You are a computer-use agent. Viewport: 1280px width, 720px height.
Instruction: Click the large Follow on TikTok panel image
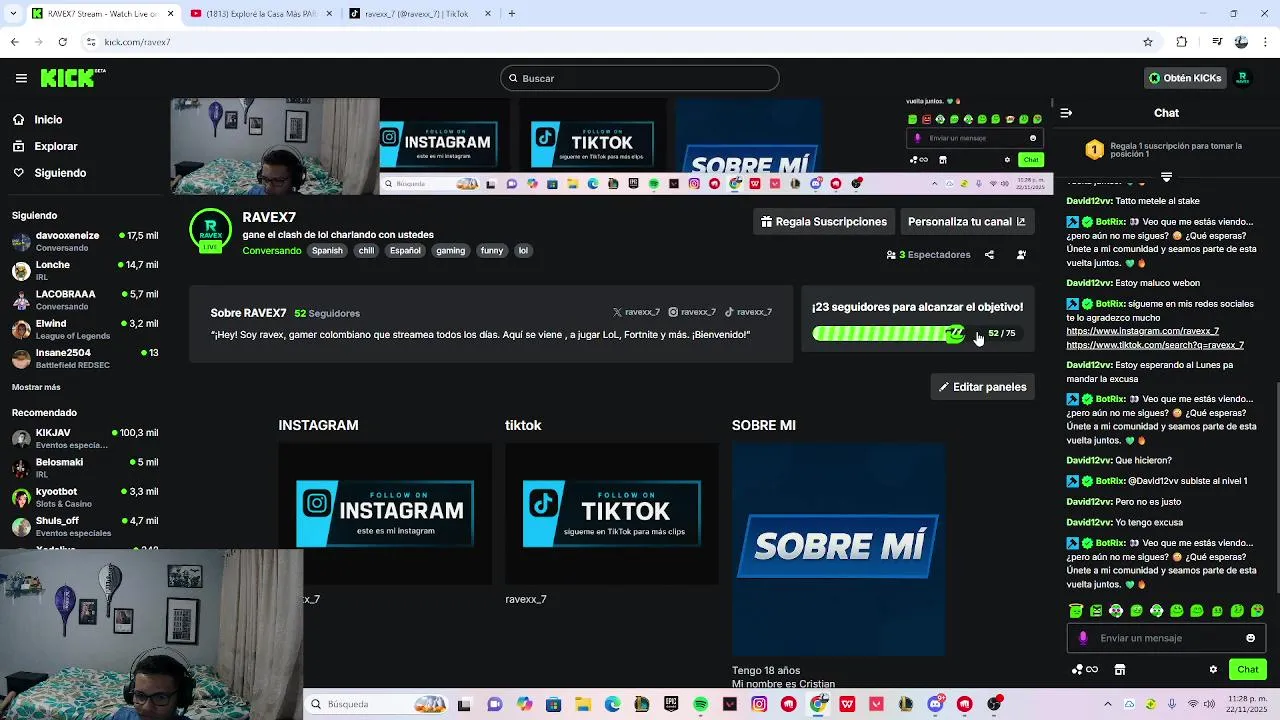tap(612, 514)
